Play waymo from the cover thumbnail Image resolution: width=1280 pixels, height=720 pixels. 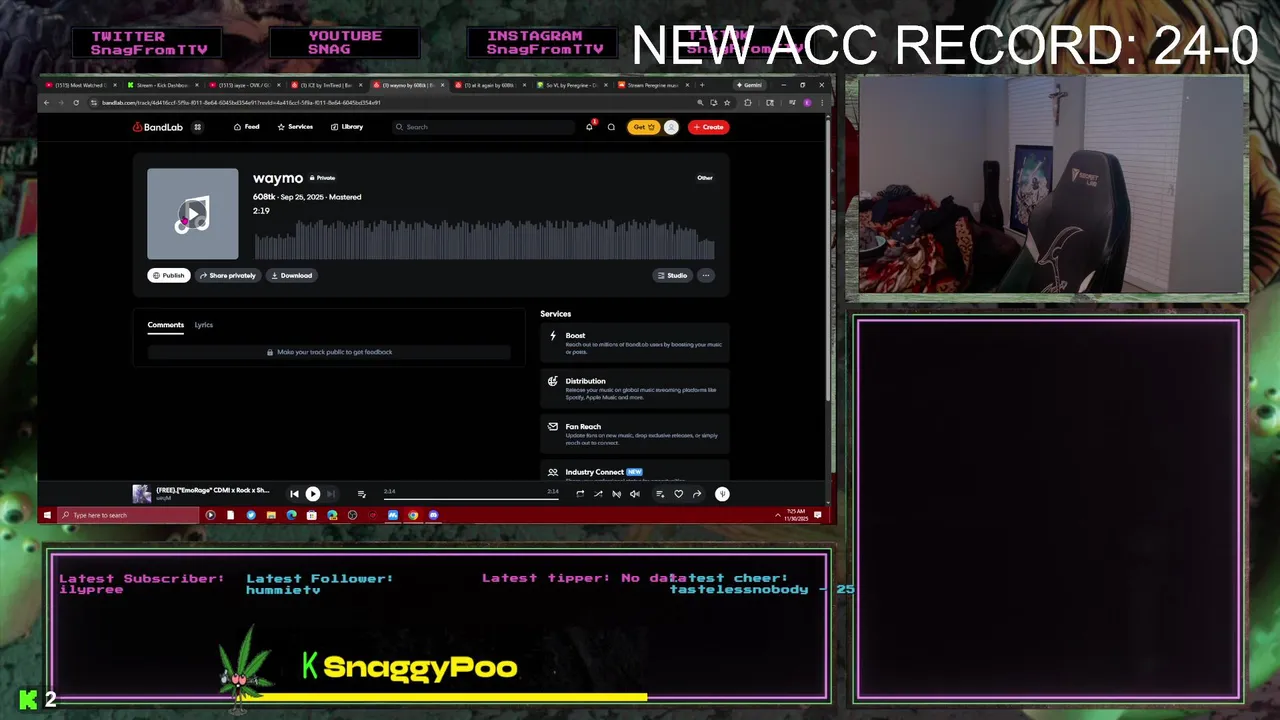tap(193, 214)
